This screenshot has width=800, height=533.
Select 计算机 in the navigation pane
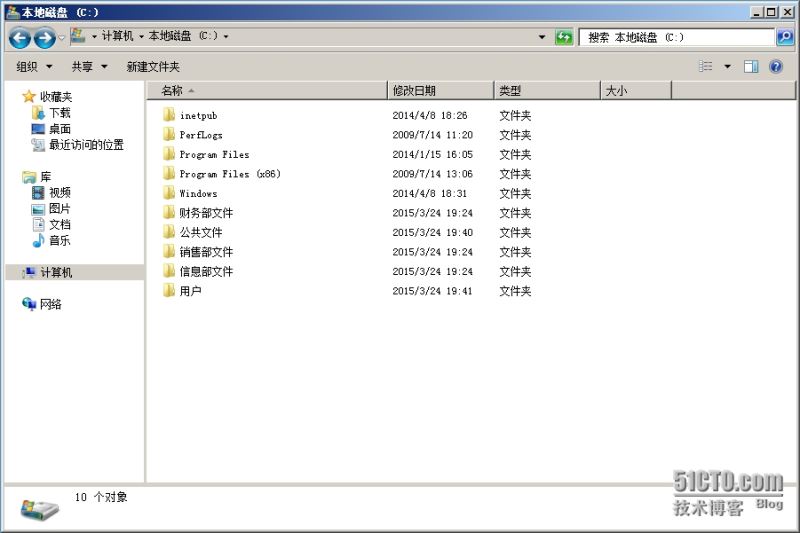(x=56, y=273)
